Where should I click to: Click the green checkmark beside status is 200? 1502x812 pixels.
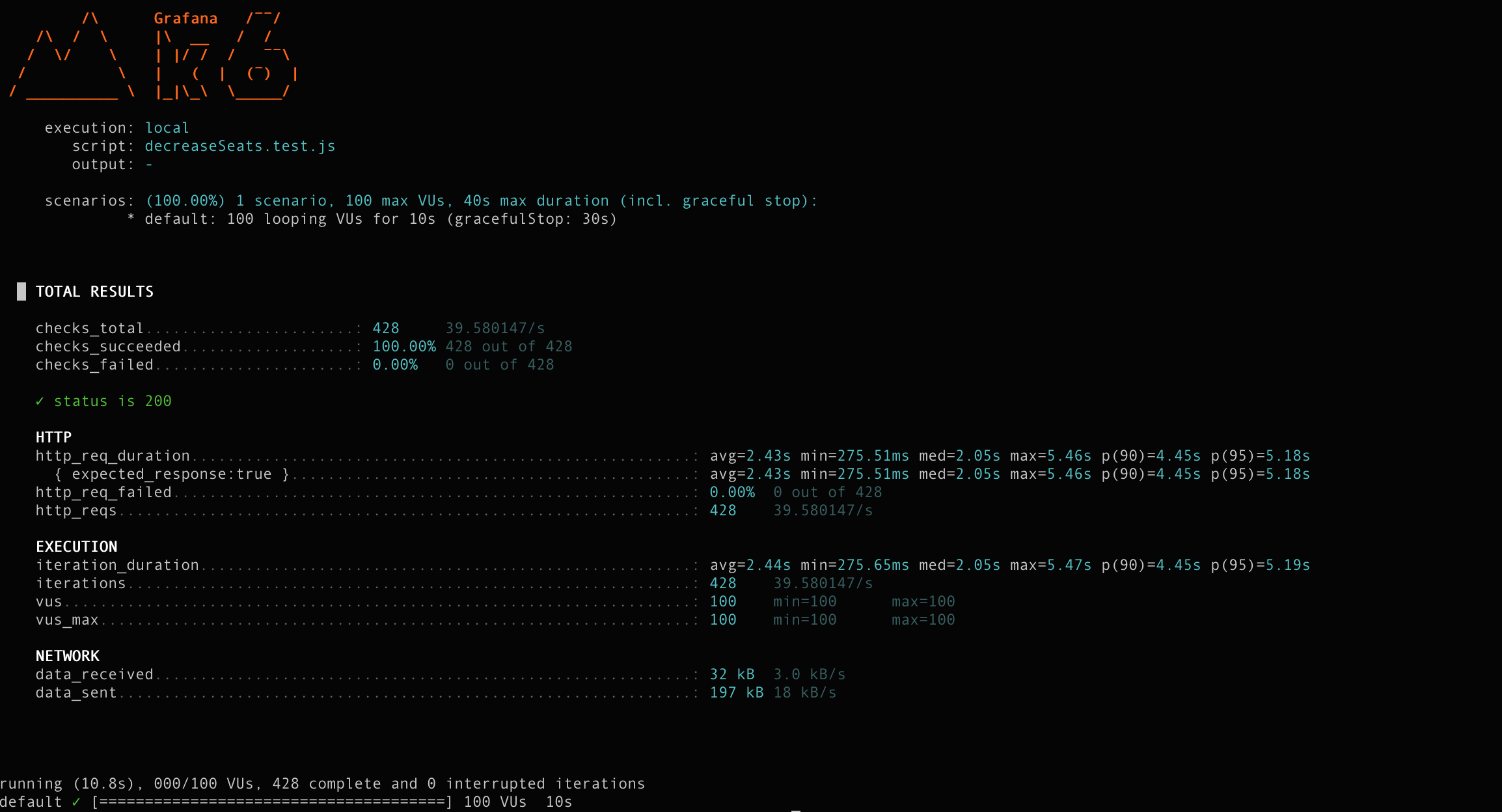coord(40,401)
